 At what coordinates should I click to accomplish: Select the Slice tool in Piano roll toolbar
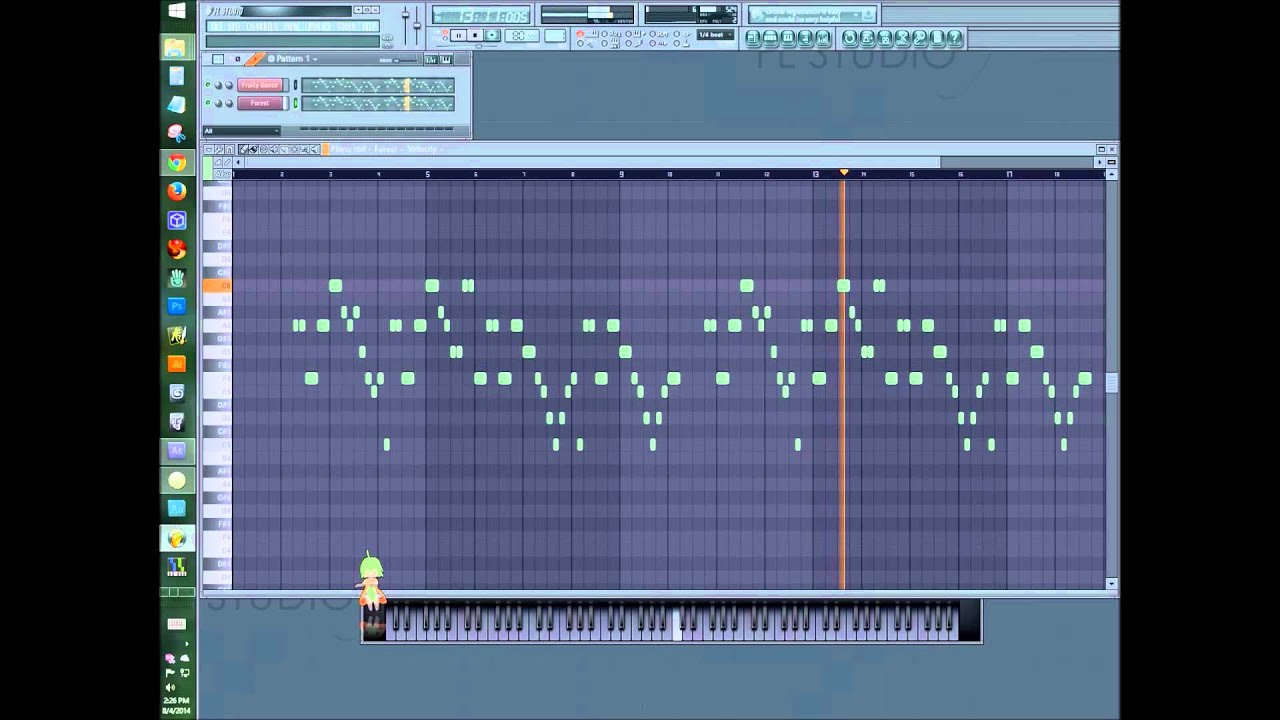click(284, 149)
